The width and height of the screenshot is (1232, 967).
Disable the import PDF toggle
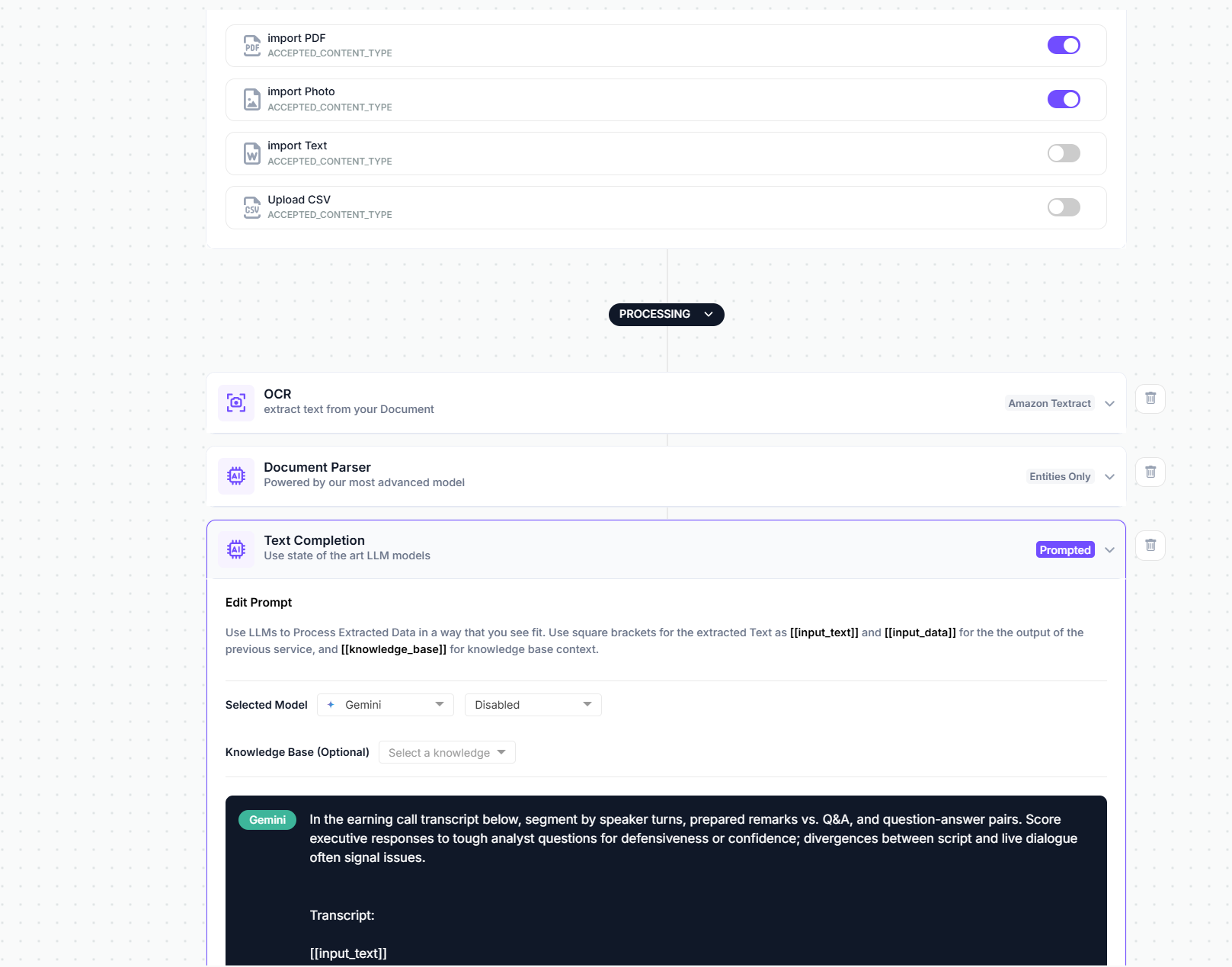pos(1064,46)
